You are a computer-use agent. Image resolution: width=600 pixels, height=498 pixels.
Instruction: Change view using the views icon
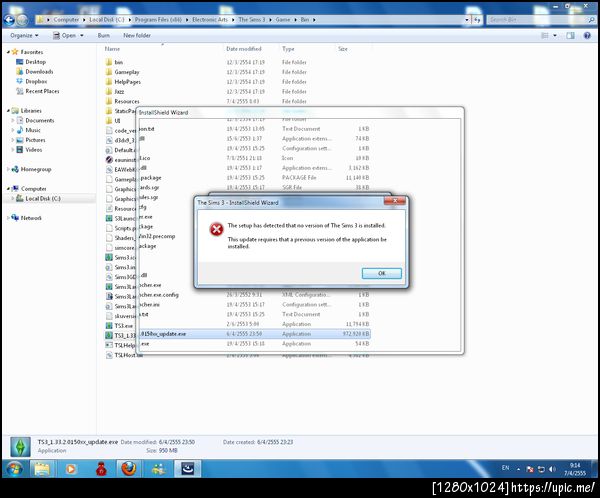(x=545, y=36)
